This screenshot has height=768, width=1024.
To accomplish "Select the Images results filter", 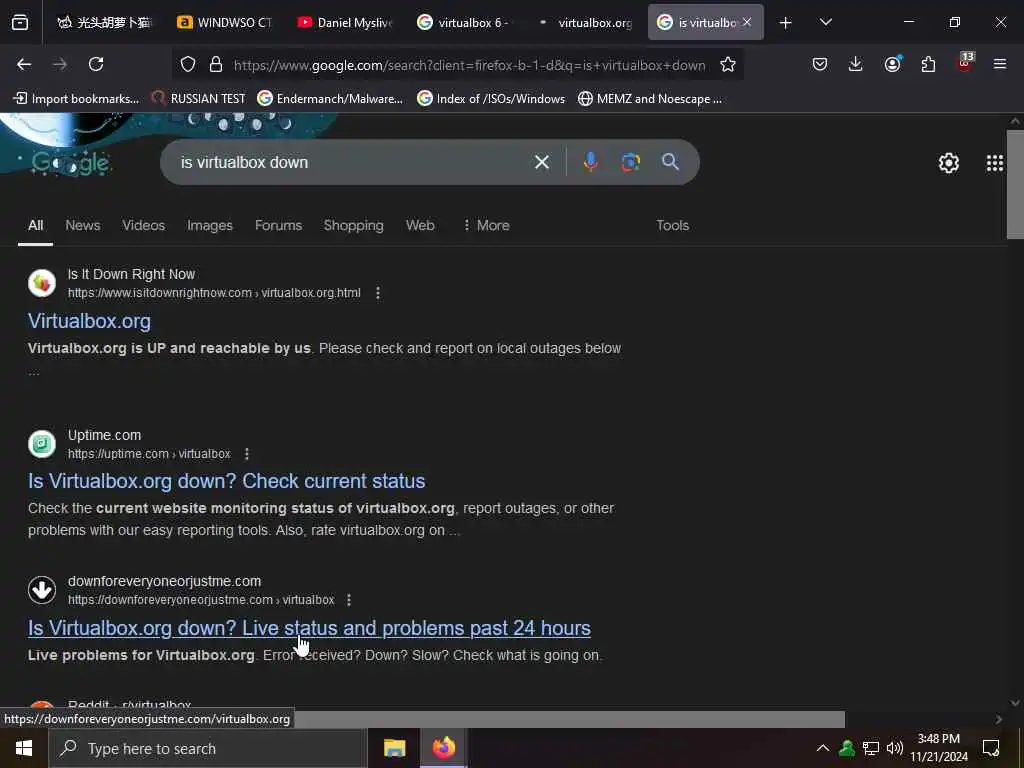I will pyautogui.click(x=210, y=225).
